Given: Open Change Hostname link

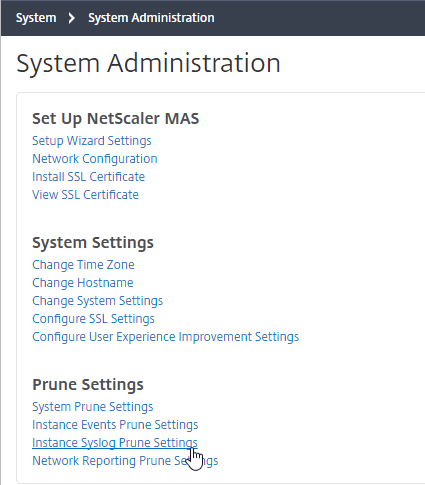Looking at the screenshot, I should click(x=83, y=283).
